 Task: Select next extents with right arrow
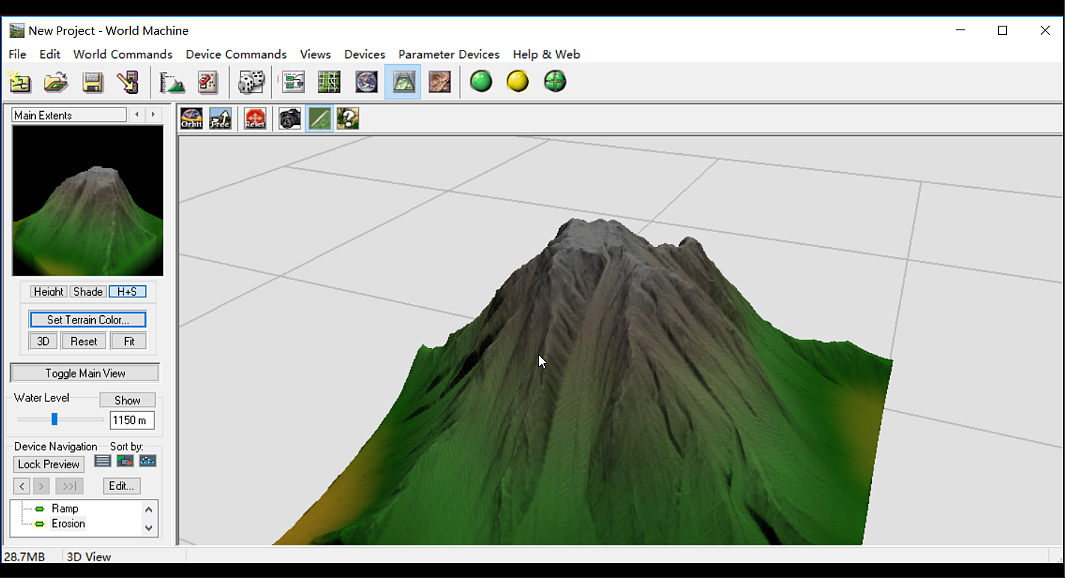click(153, 115)
